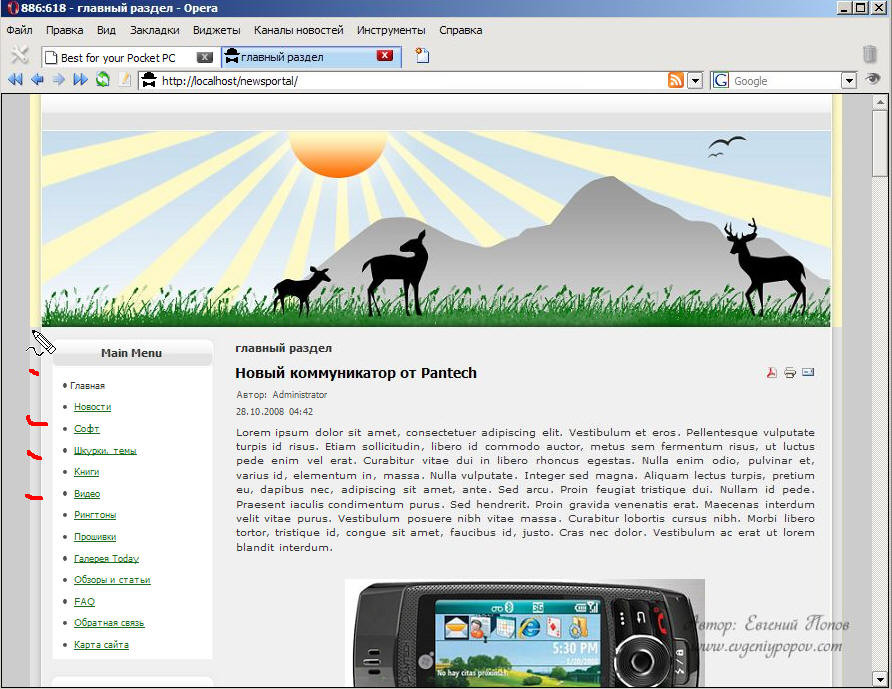The width and height of the screenshot is (892, 689).
Task: Open the closed tabs trash can
Action: [x=869, y=55]
